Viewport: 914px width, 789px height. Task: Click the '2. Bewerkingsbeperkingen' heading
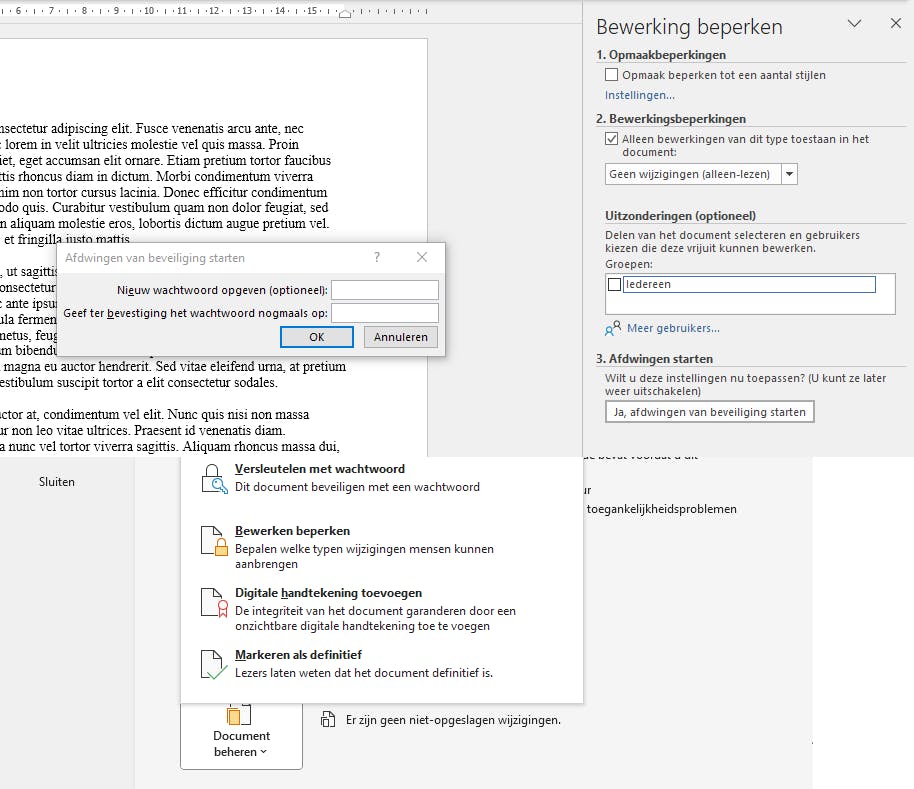point(671,119)
